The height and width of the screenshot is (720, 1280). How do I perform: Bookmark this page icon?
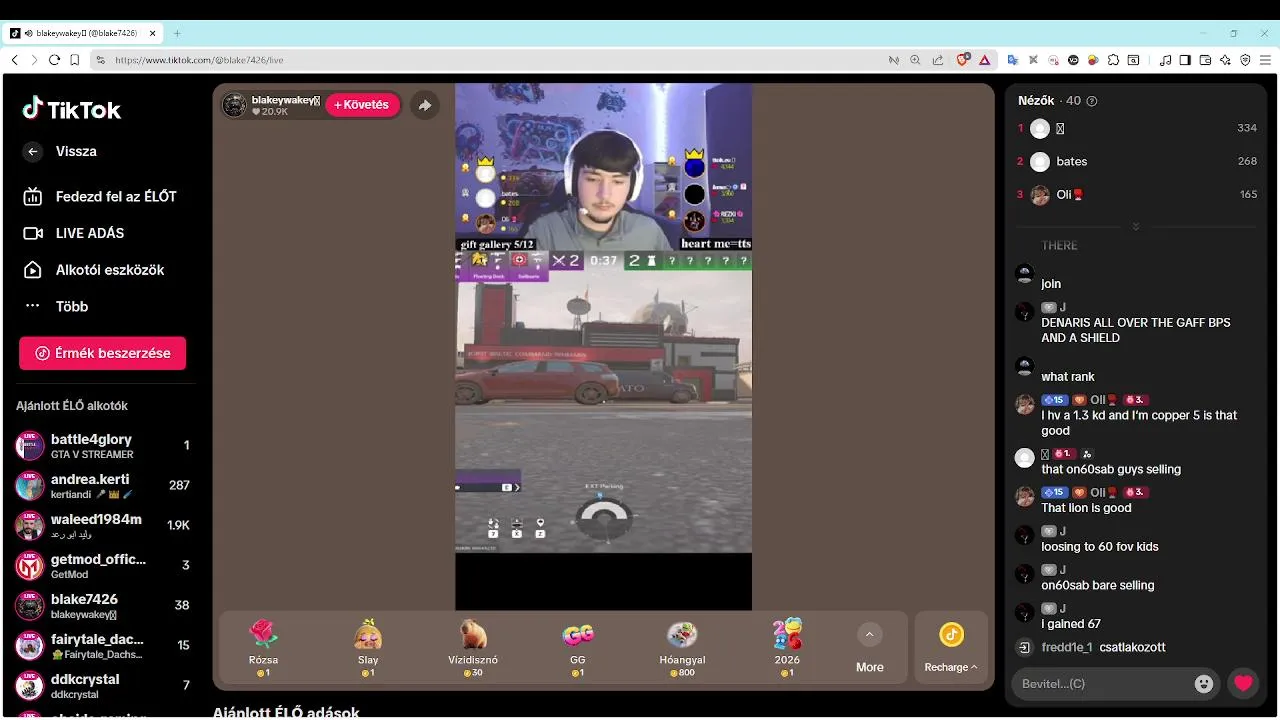[x=75, y=60]
